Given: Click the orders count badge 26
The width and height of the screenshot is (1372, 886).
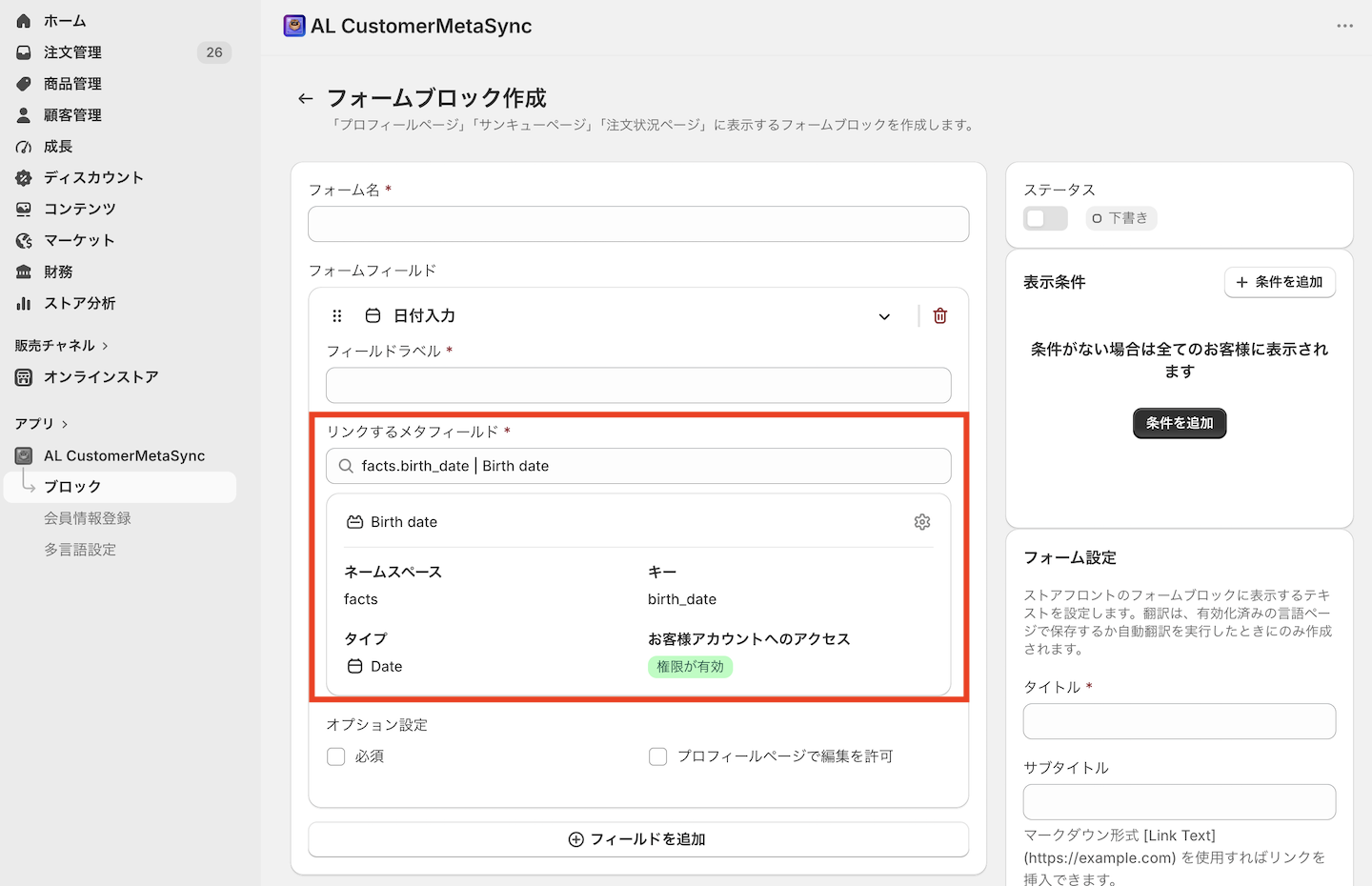Looking at the screenshot, I should coord(214,52).
